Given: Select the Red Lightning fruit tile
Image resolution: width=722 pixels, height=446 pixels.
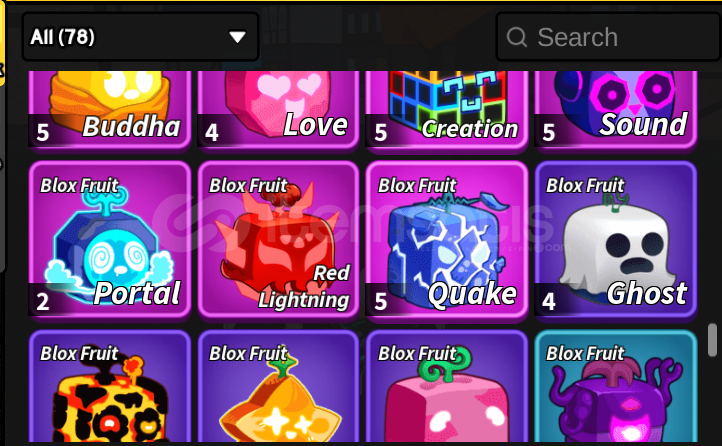Looking at the screenshot, I should 279,239.
